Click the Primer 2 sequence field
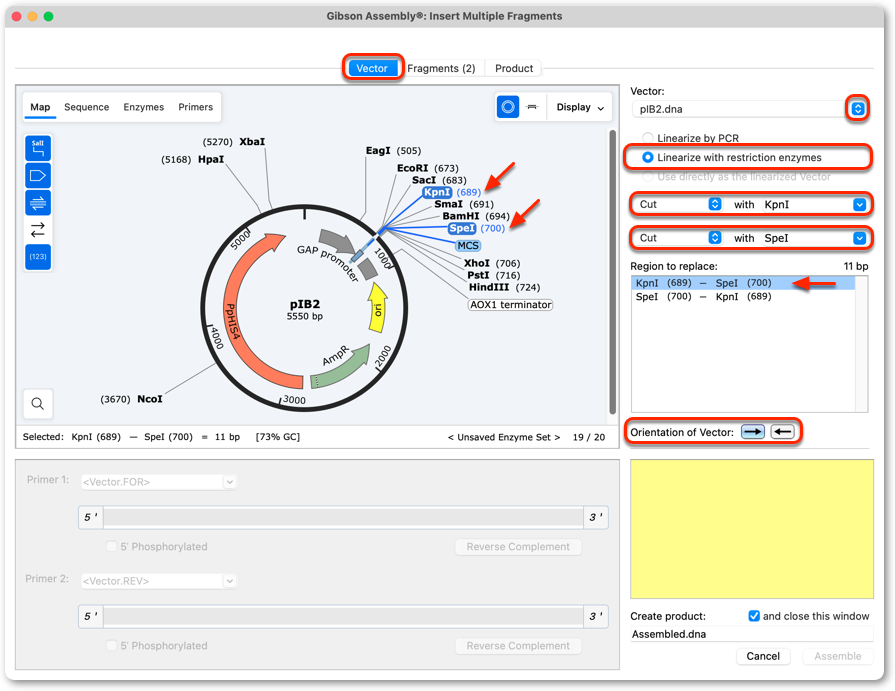895x691 pixels. click(x=343, y=616)
